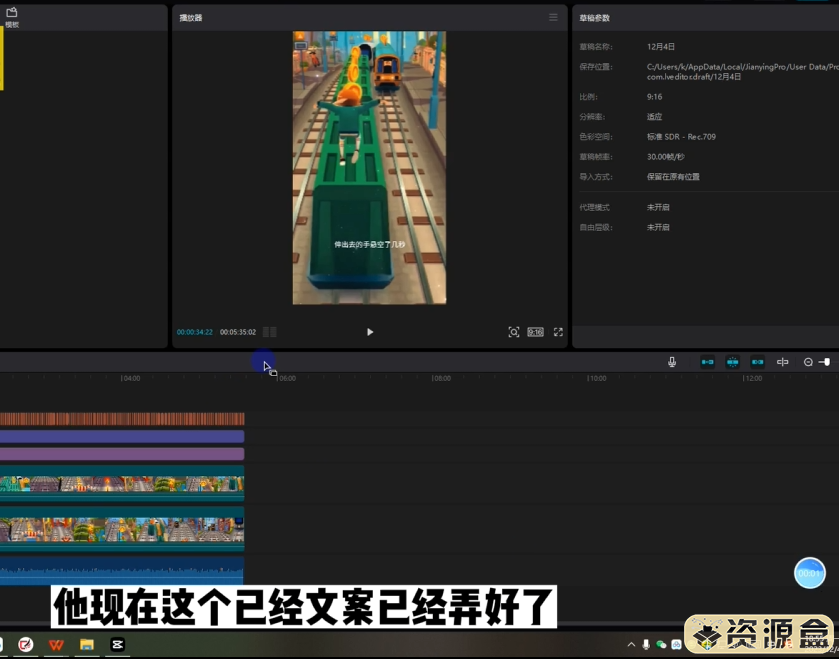Viewport: 839px width, 659px height.
Task: Click the cloud drive tray icon
Action: pyautogui.click(x=676, y=645)
